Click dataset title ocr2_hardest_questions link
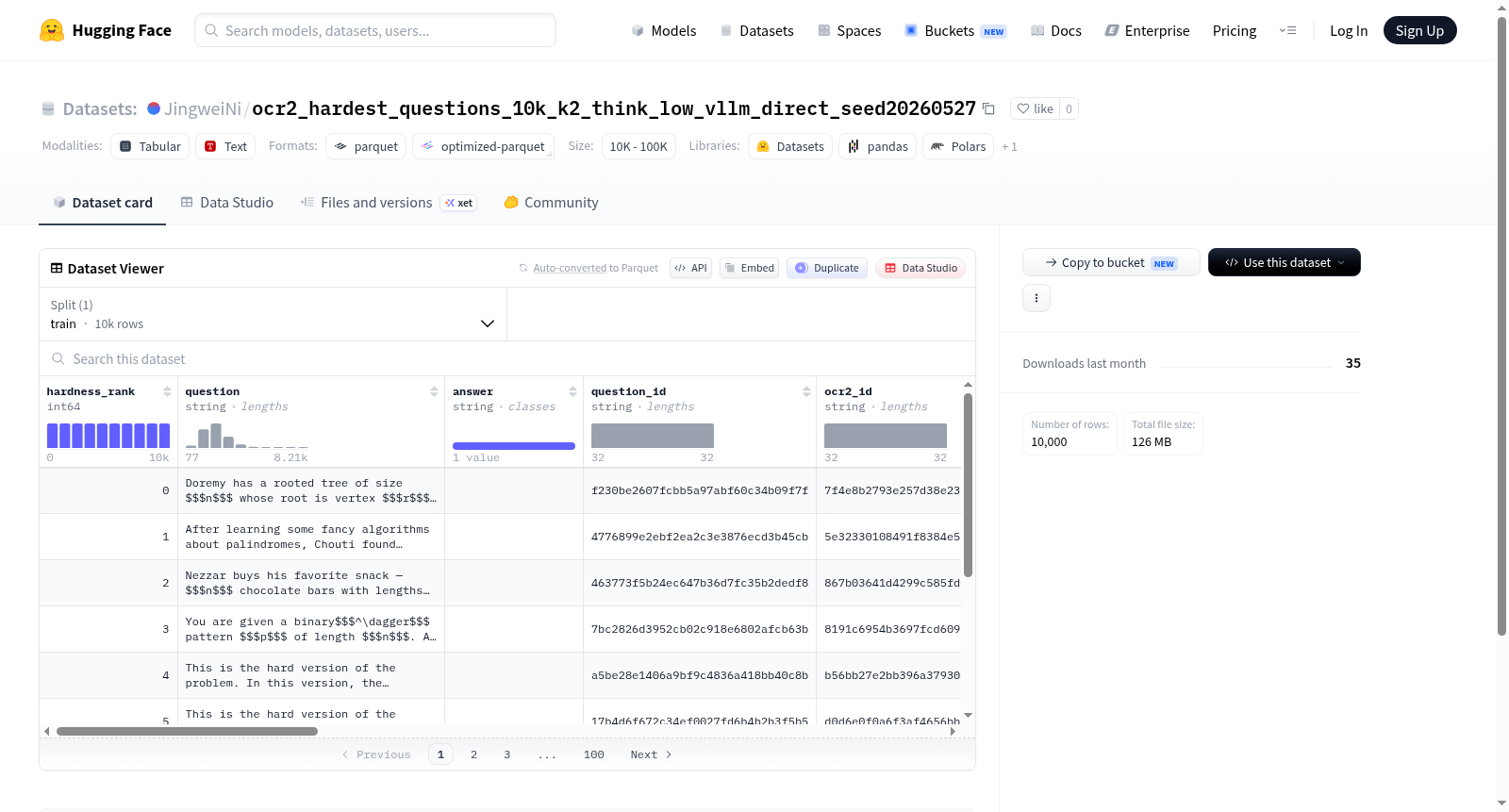This screenshot has width=1509, height=812. pos(614,108)
